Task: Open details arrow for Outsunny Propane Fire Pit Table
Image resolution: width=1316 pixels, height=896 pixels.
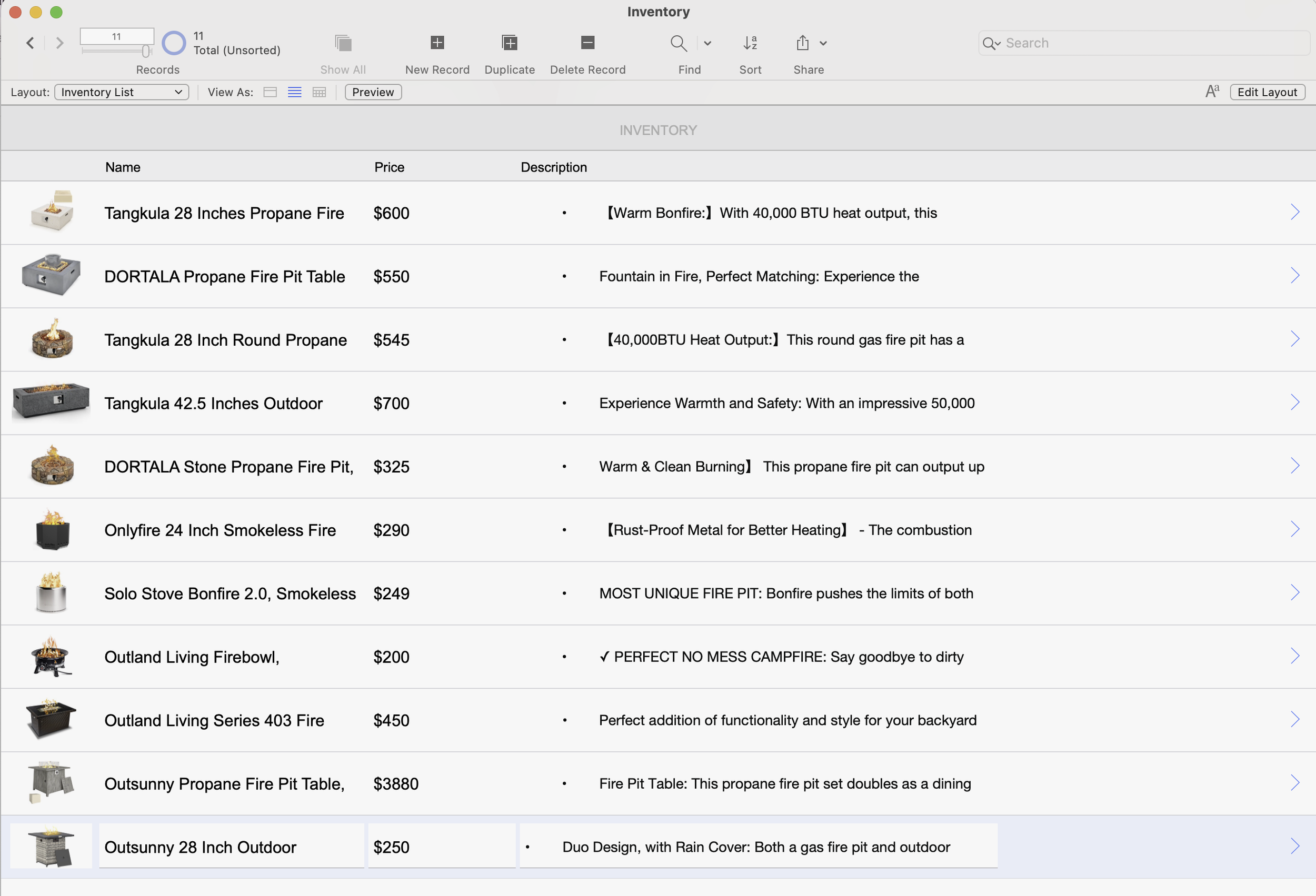Action: (1295, 783)
